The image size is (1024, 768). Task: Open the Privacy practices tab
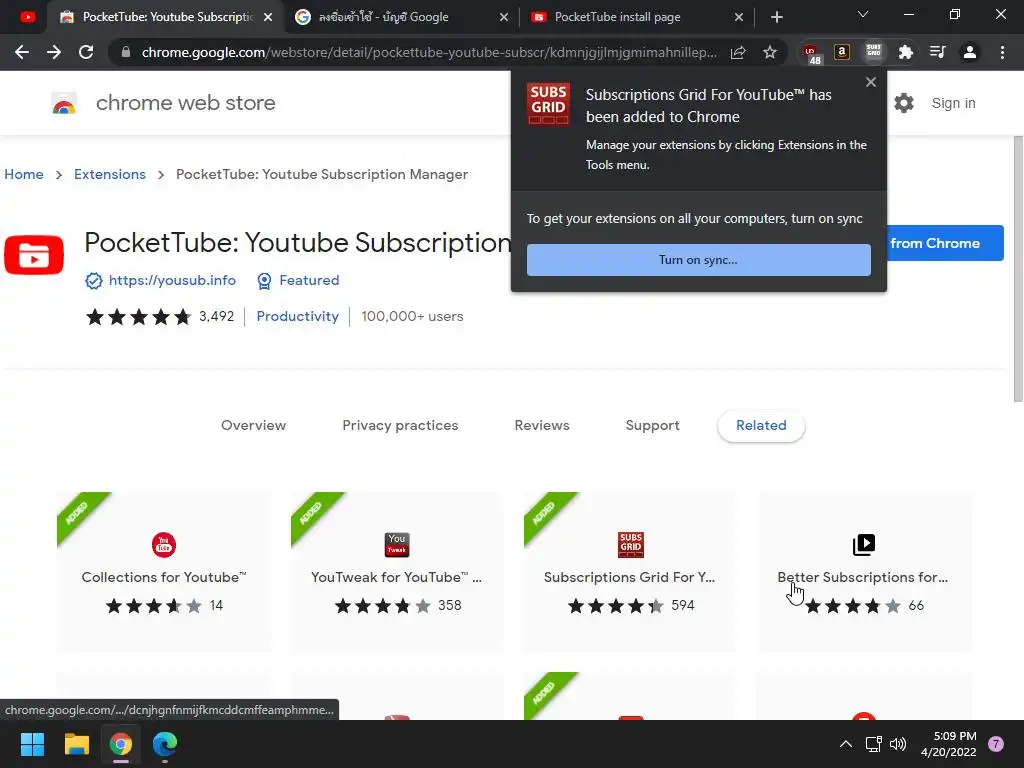coord(400,425)
